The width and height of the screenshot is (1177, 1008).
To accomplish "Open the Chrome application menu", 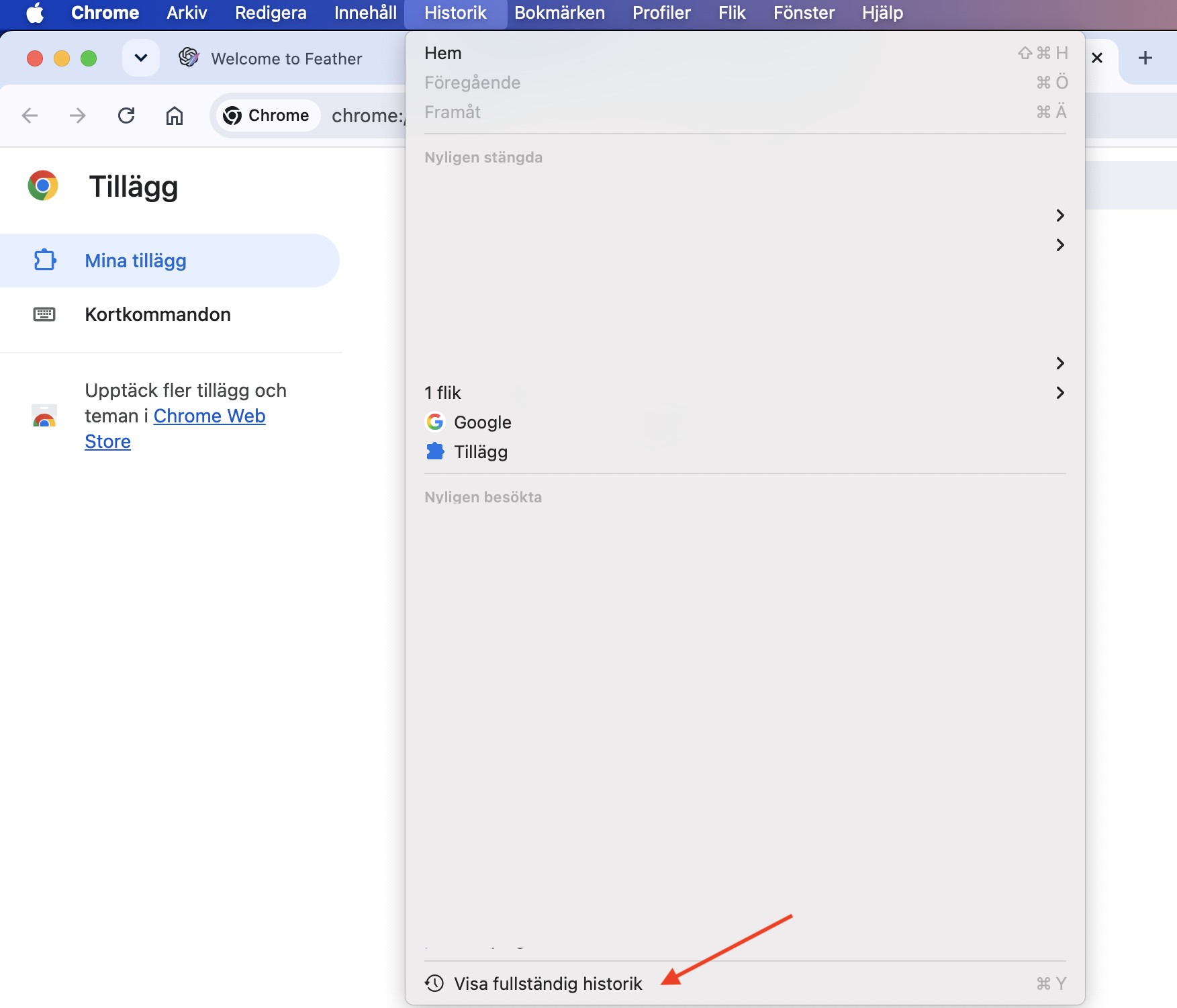I will (105, 13).
